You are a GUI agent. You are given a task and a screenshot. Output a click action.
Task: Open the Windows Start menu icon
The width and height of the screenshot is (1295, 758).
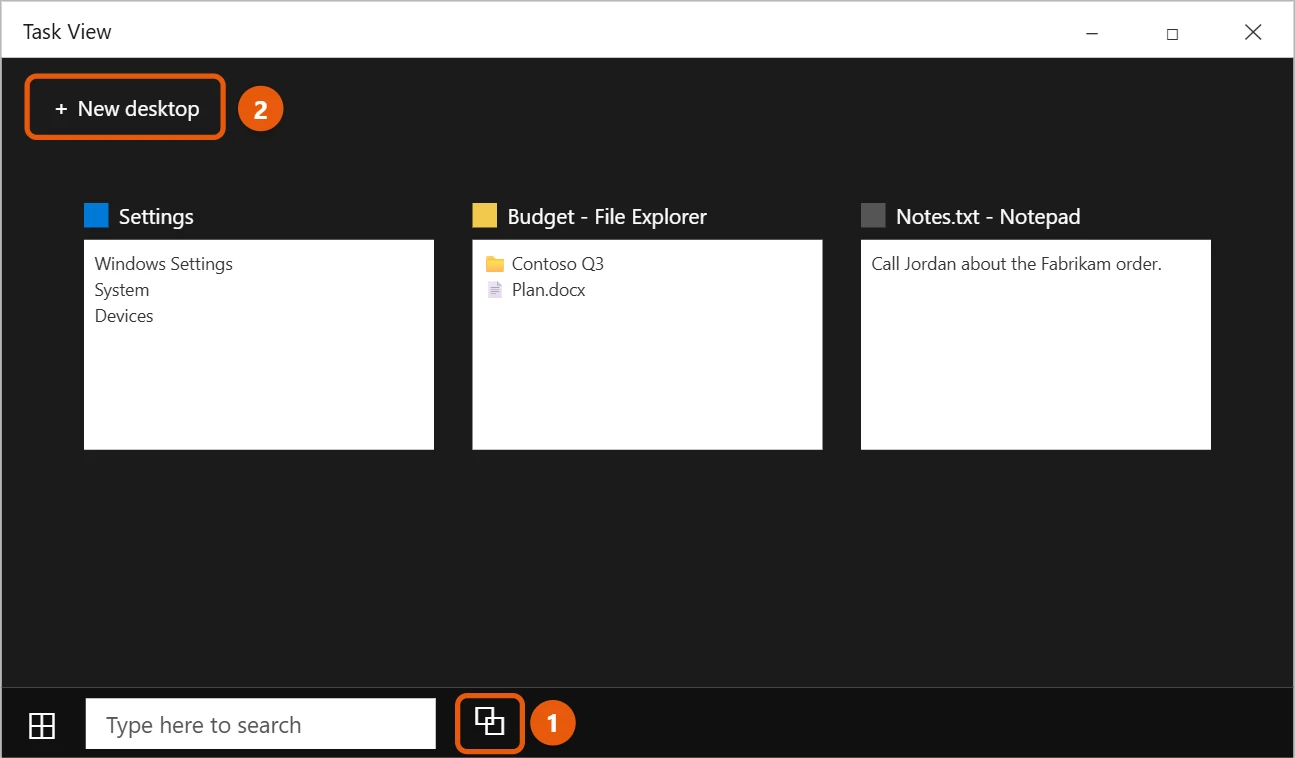pos(42,726)
